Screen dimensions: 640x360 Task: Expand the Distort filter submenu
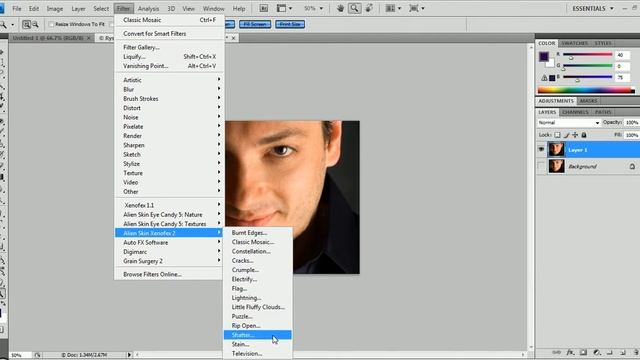point(169,108)
